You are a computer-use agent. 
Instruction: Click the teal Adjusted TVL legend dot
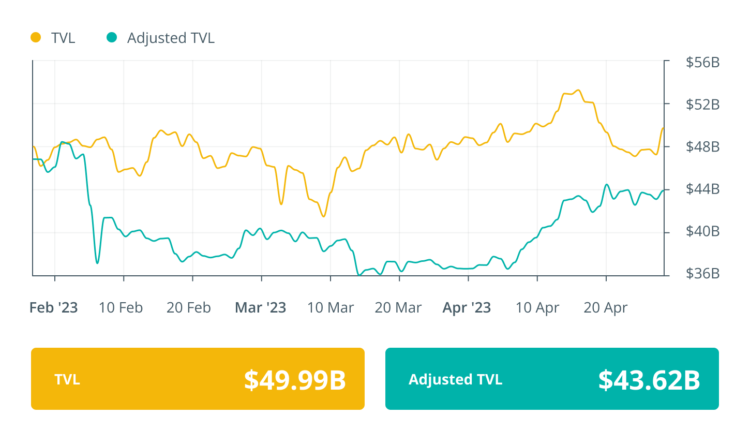(112, 38)
